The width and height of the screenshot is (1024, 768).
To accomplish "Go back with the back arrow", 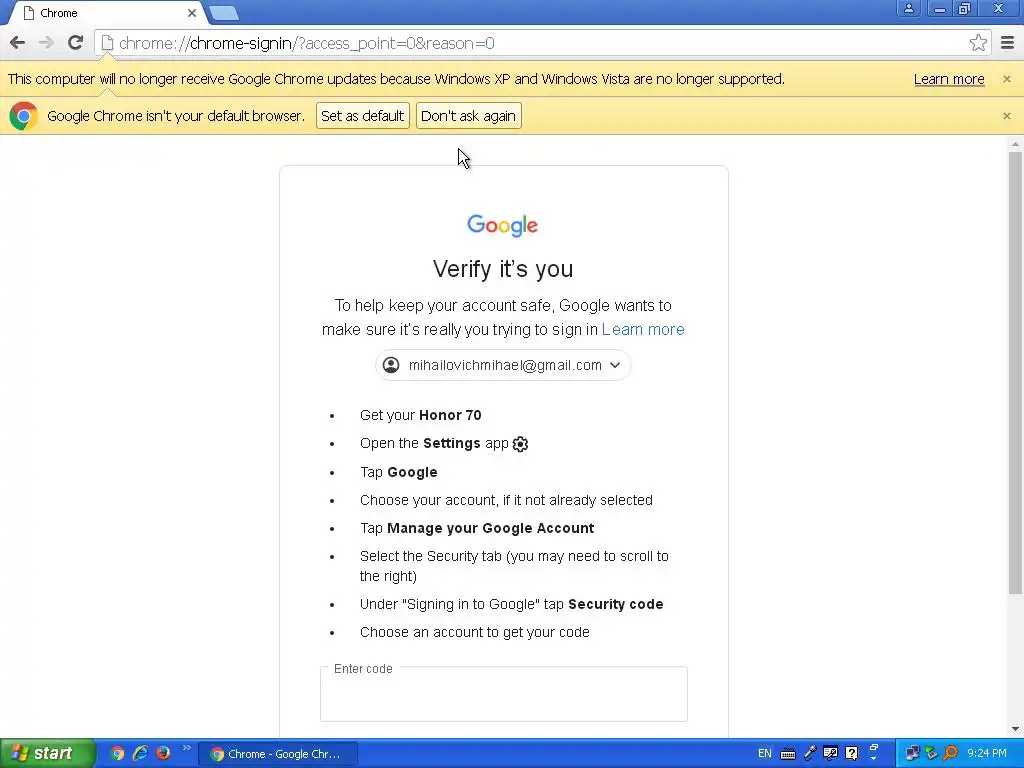I will tap(18, 43).
